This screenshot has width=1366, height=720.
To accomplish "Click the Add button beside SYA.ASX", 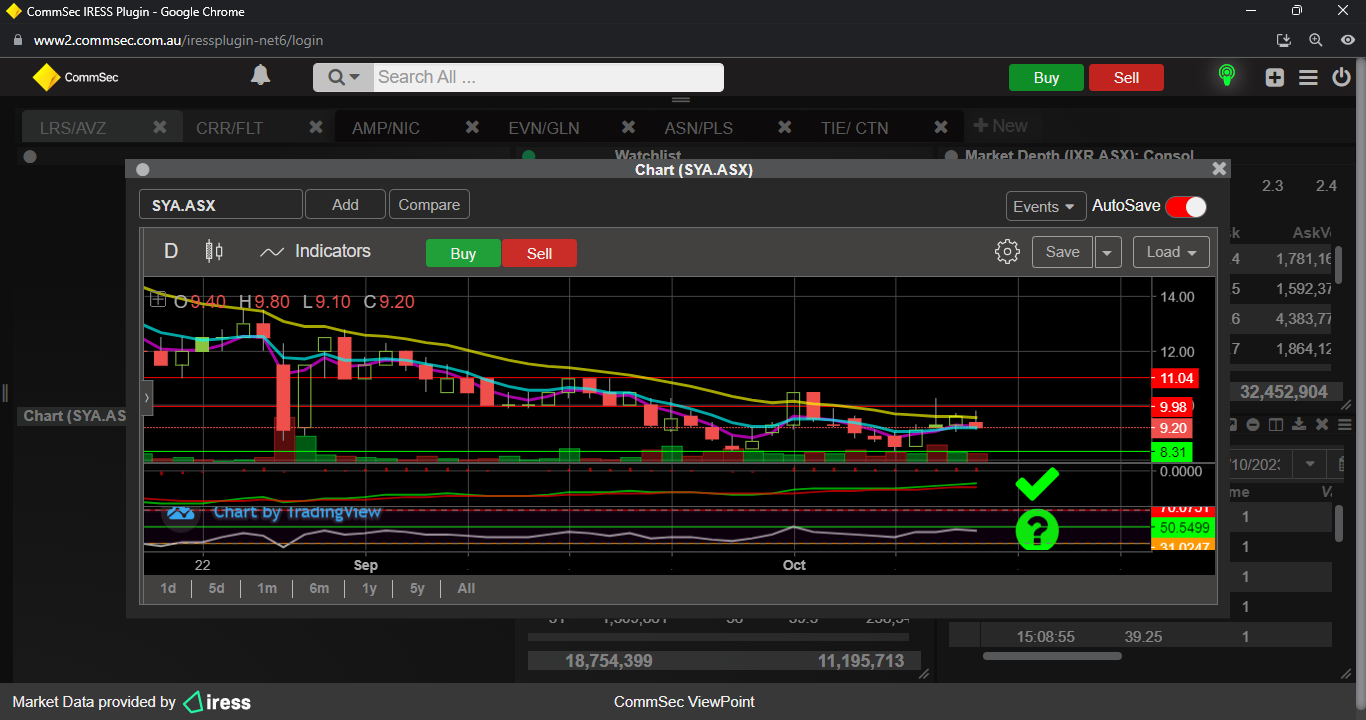I will [x=345, y=204].
